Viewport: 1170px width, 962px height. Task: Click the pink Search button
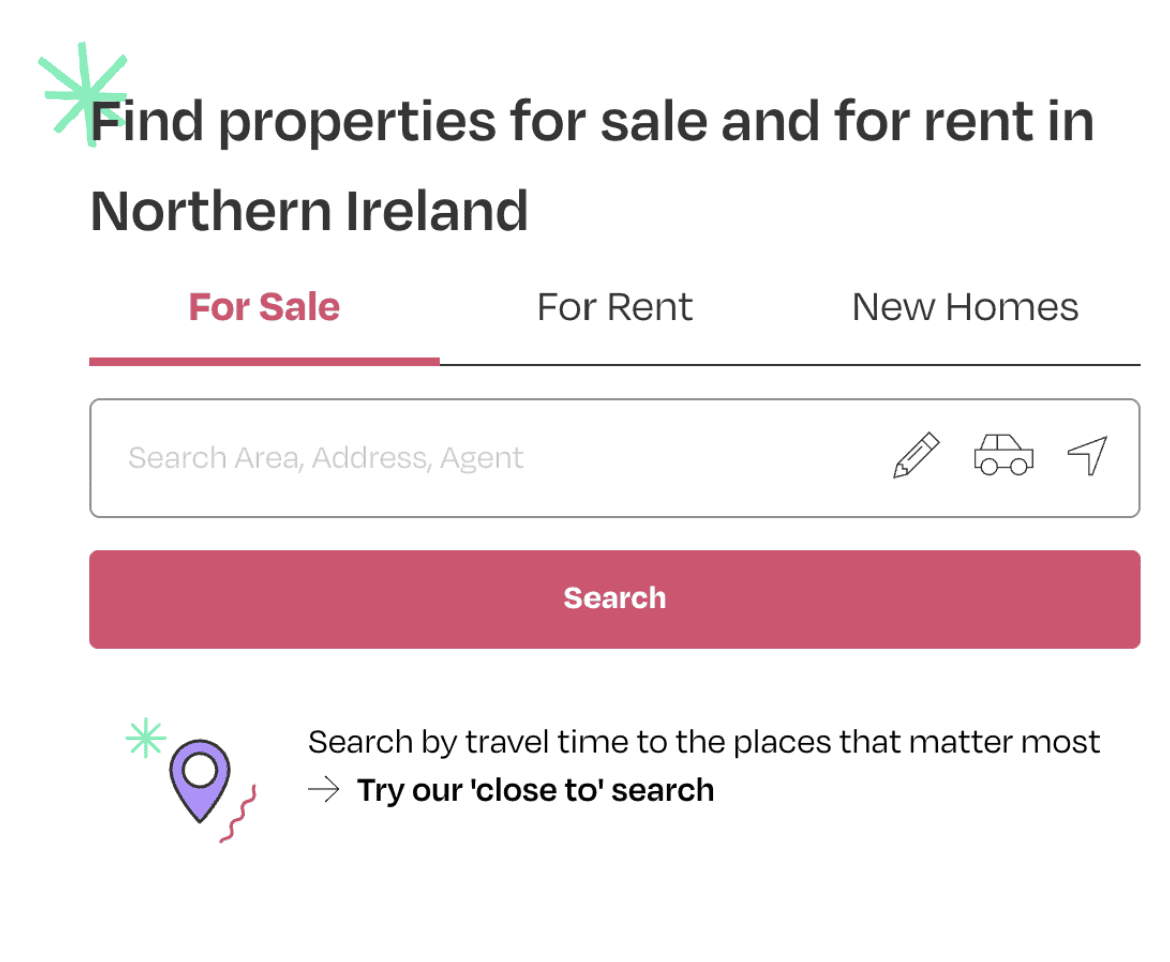click(615, 599)
